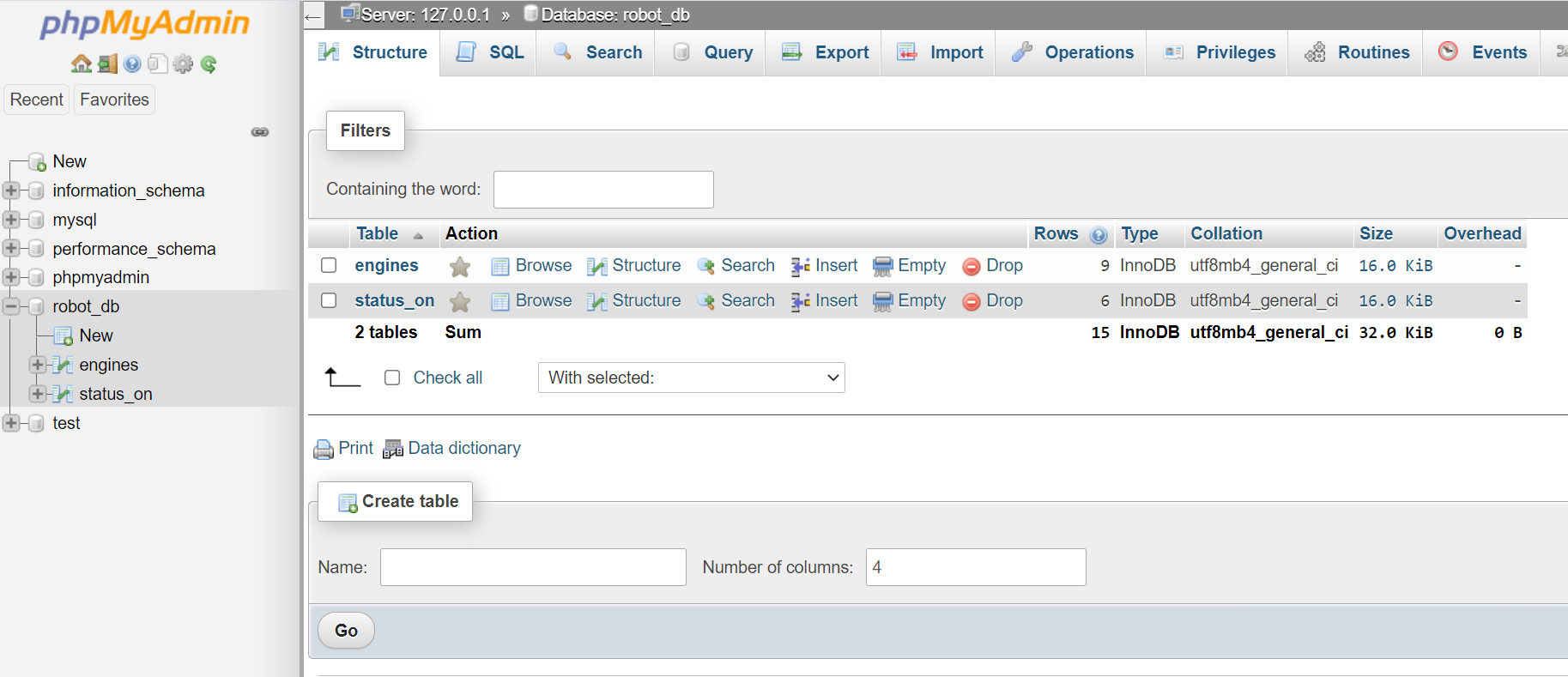
Task: Click New under robot_db in tree
Action: pos(96,335)
